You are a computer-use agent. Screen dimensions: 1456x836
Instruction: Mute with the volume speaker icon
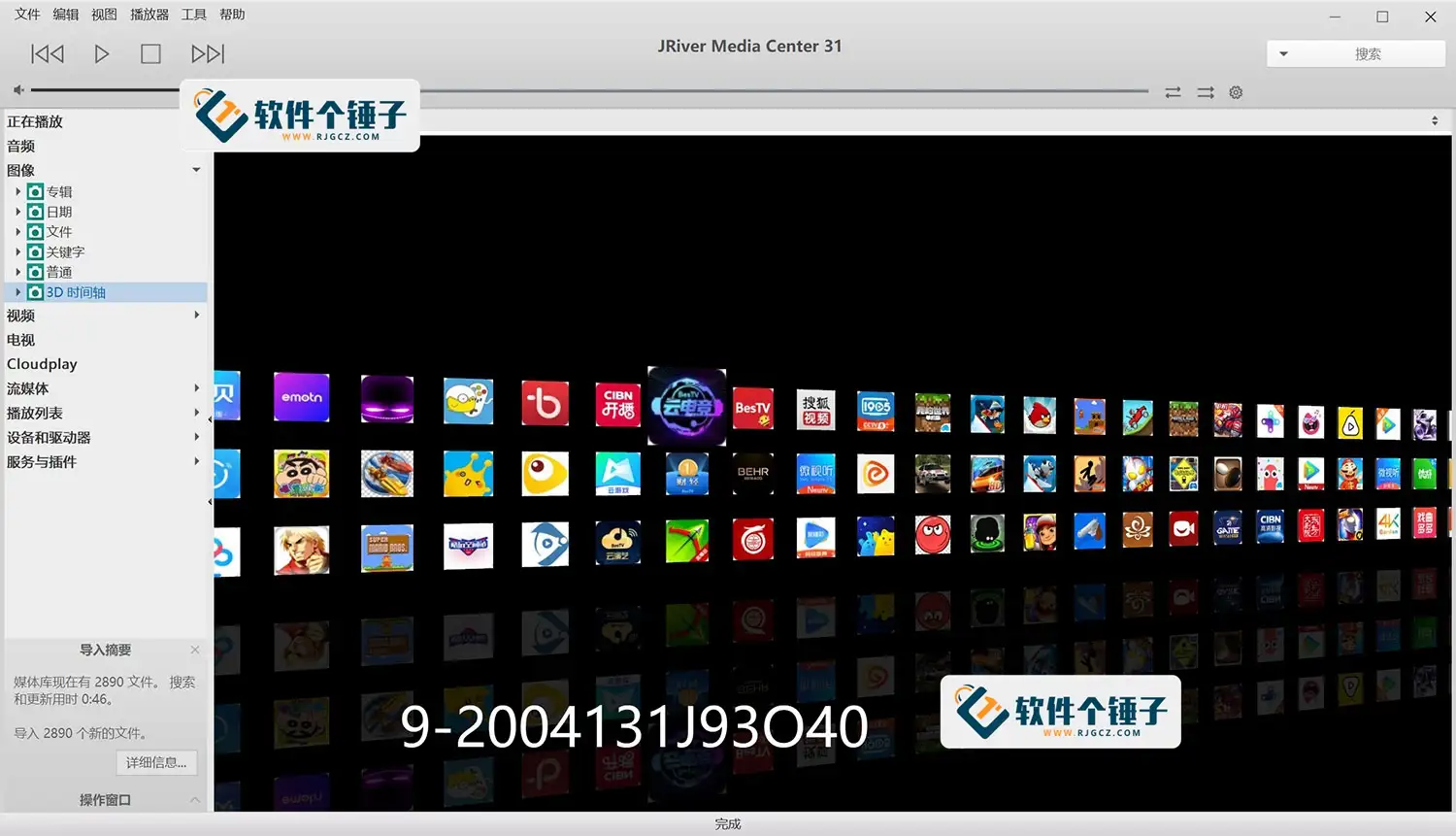[x=17, y=90]
